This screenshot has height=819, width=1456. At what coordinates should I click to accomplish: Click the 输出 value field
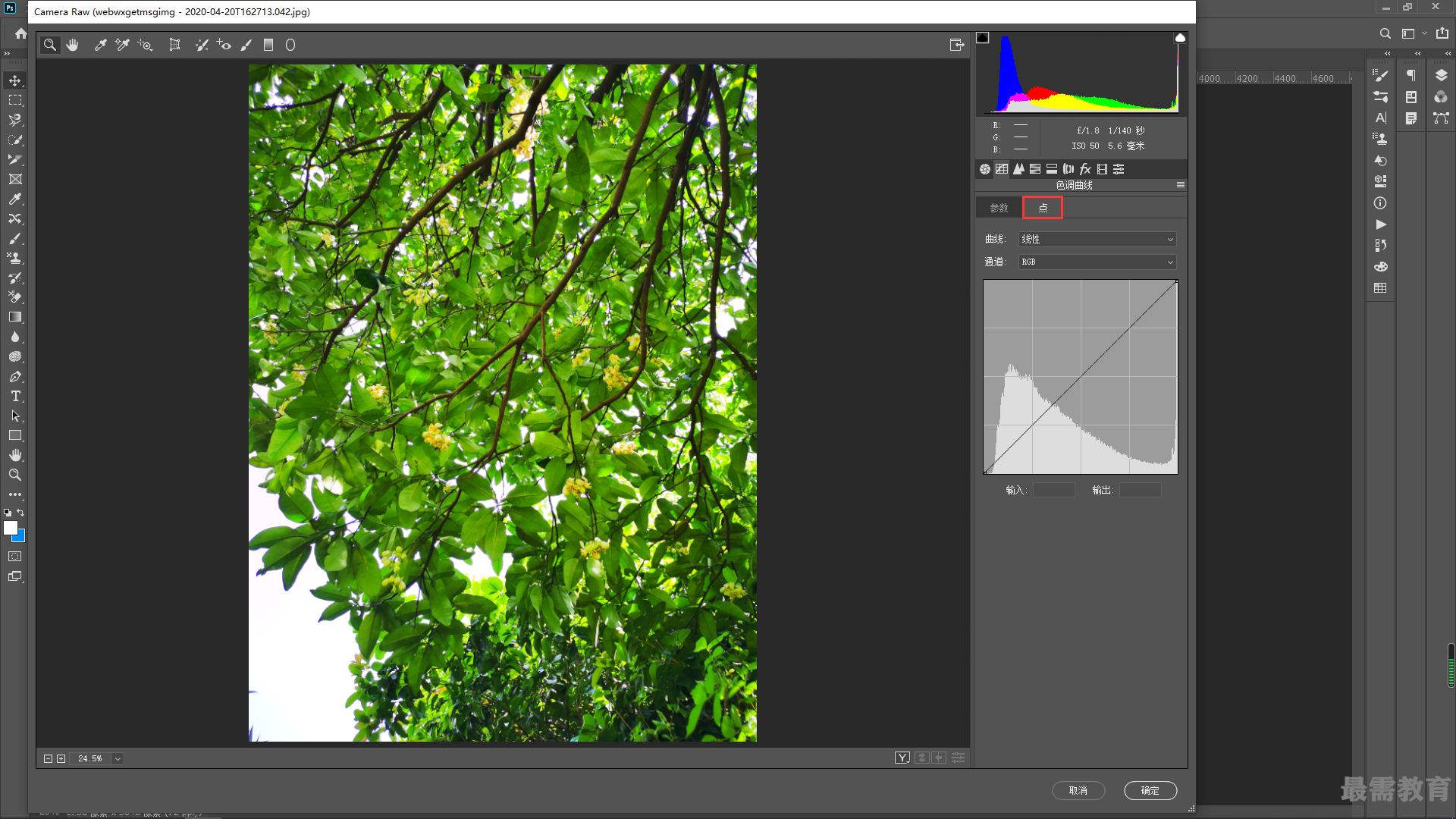point(1141,491)
